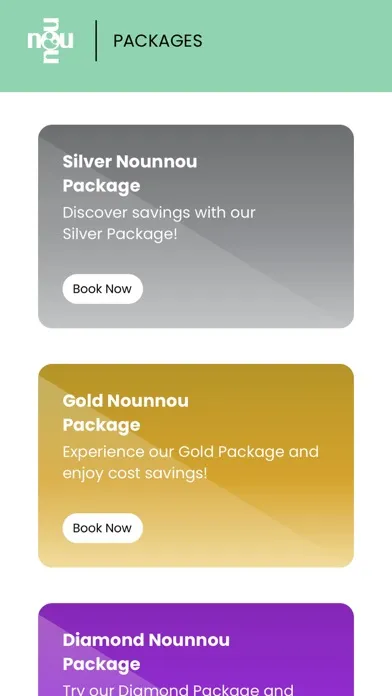The image size is (392, 696).
Task: Open the Diamond Nounou Package heading
Action: pos(146,652)
